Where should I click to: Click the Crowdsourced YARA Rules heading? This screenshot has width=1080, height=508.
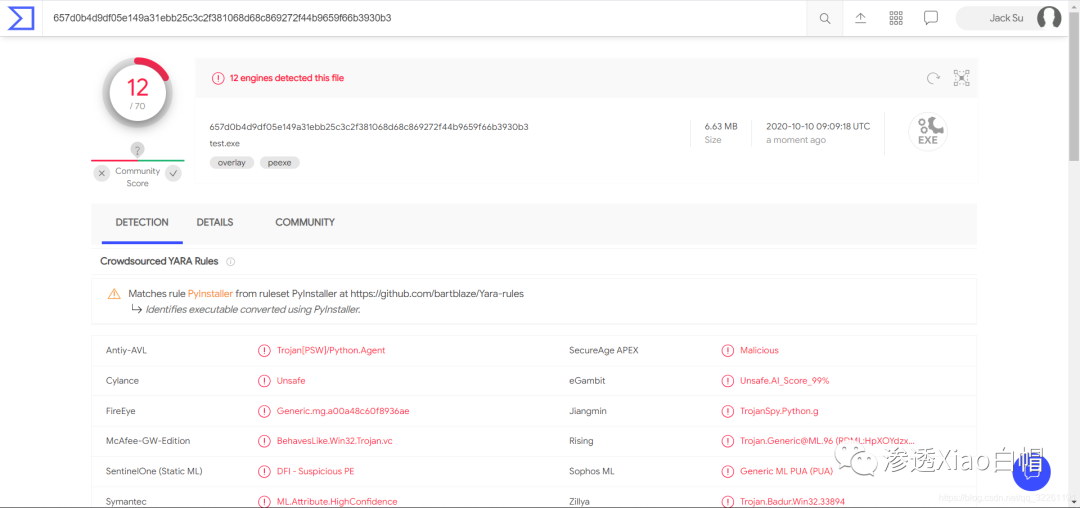159,262
